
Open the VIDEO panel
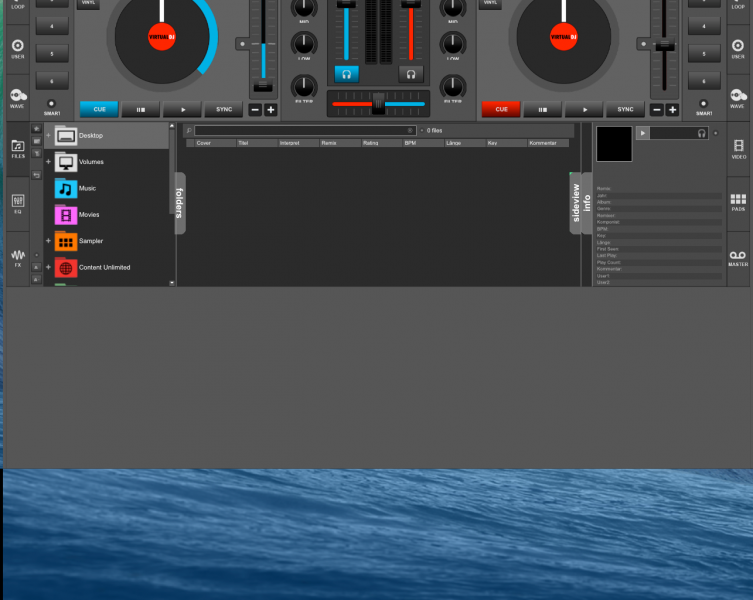(739, 149)
